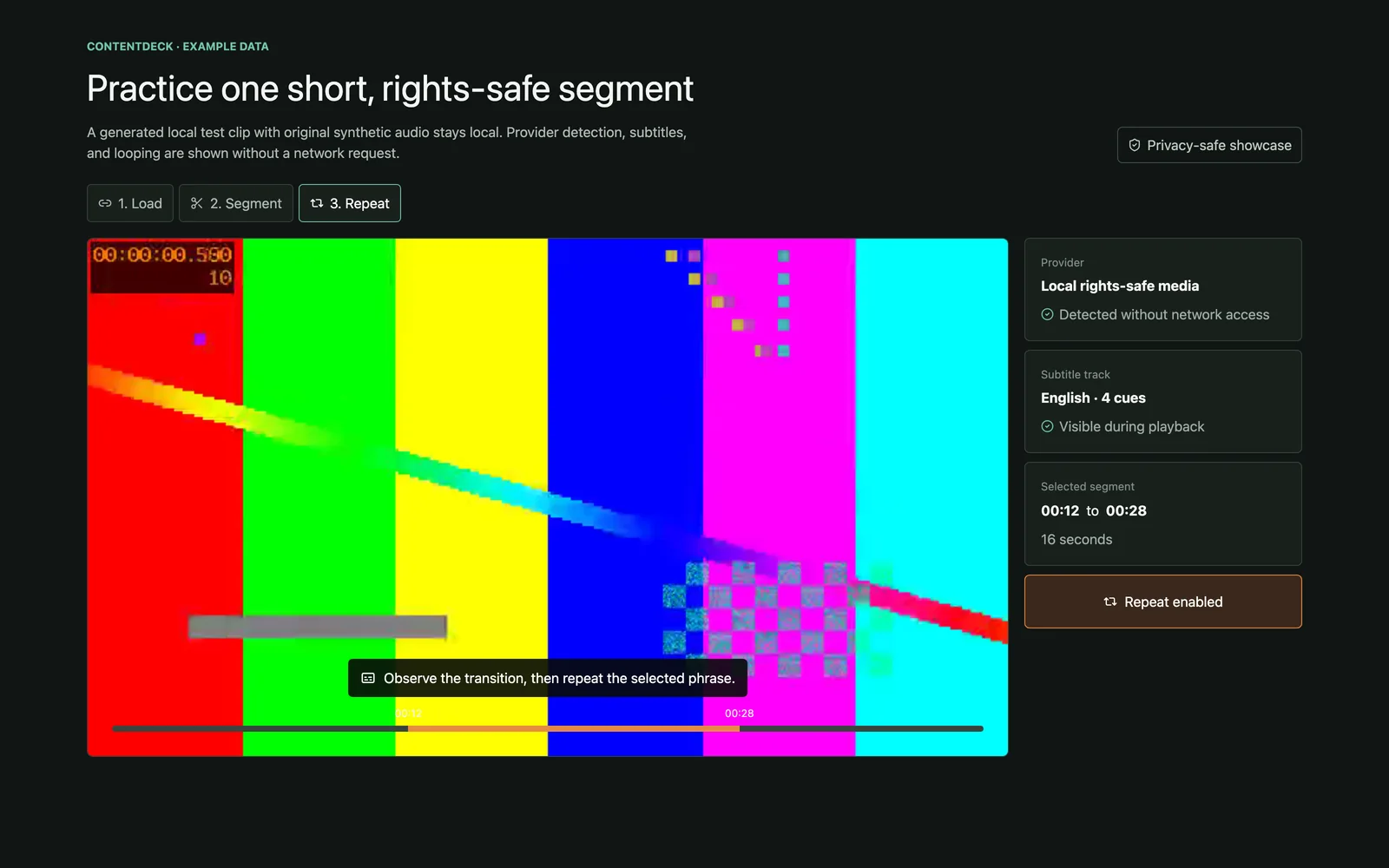
Task: Click the 'Subtitle track' card label
Action: [x=1076, y=374]
